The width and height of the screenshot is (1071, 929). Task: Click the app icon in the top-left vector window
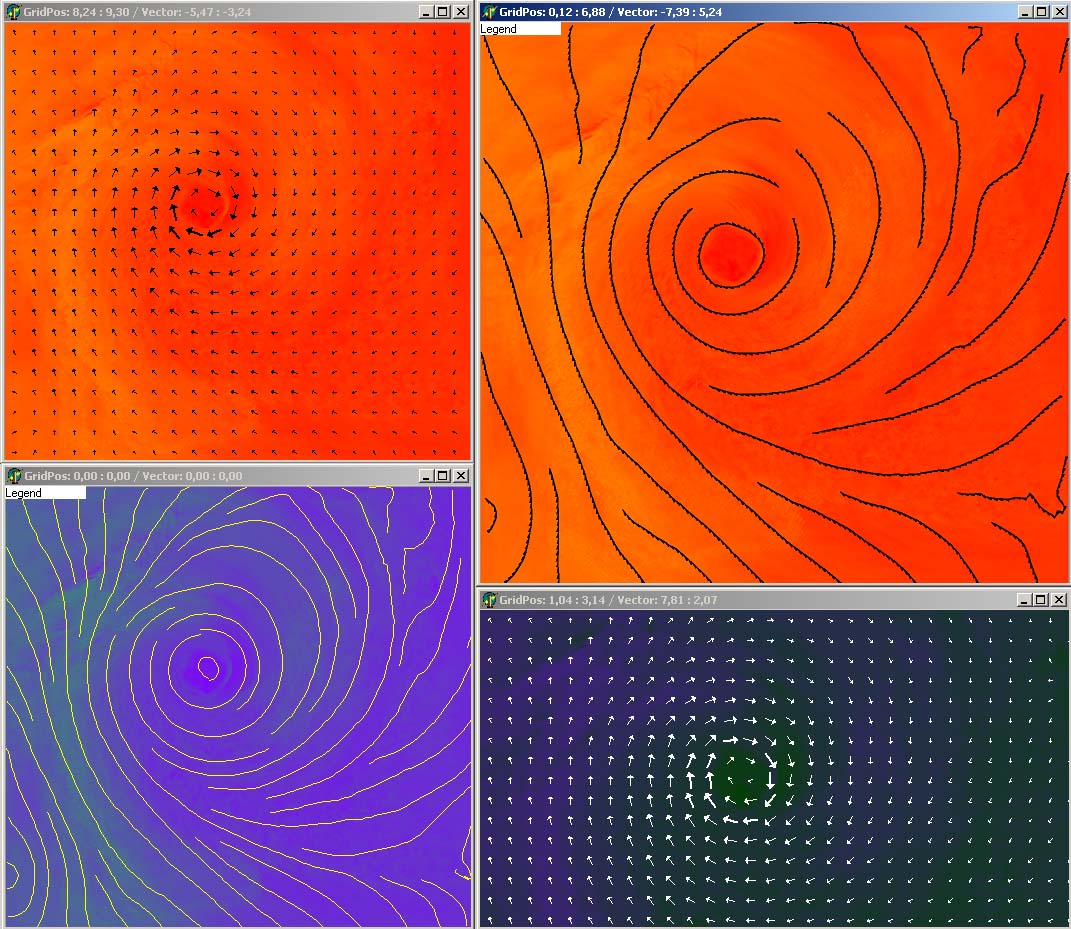click(x=14, y=12)
